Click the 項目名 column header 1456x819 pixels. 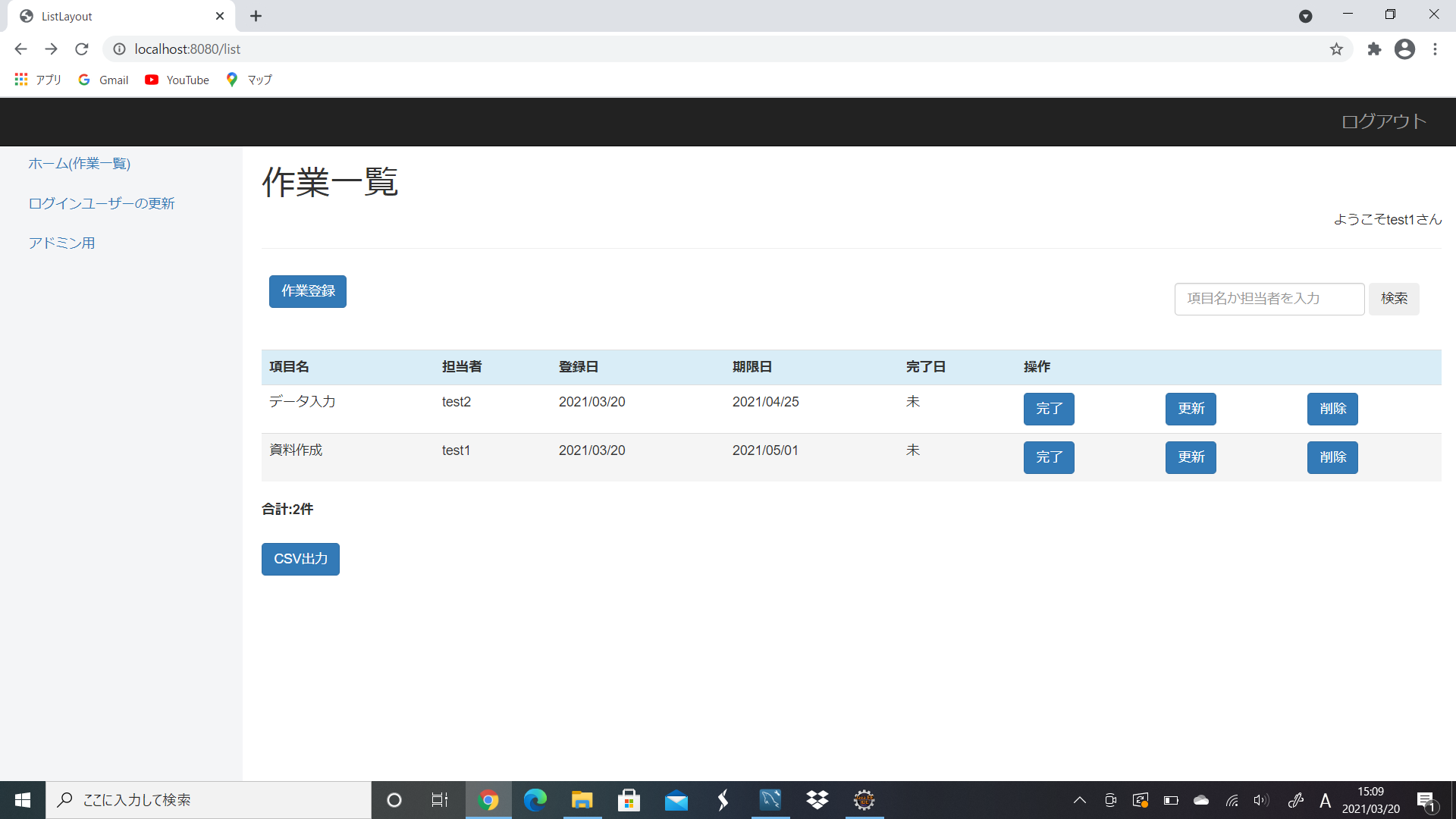coord(289,367)
